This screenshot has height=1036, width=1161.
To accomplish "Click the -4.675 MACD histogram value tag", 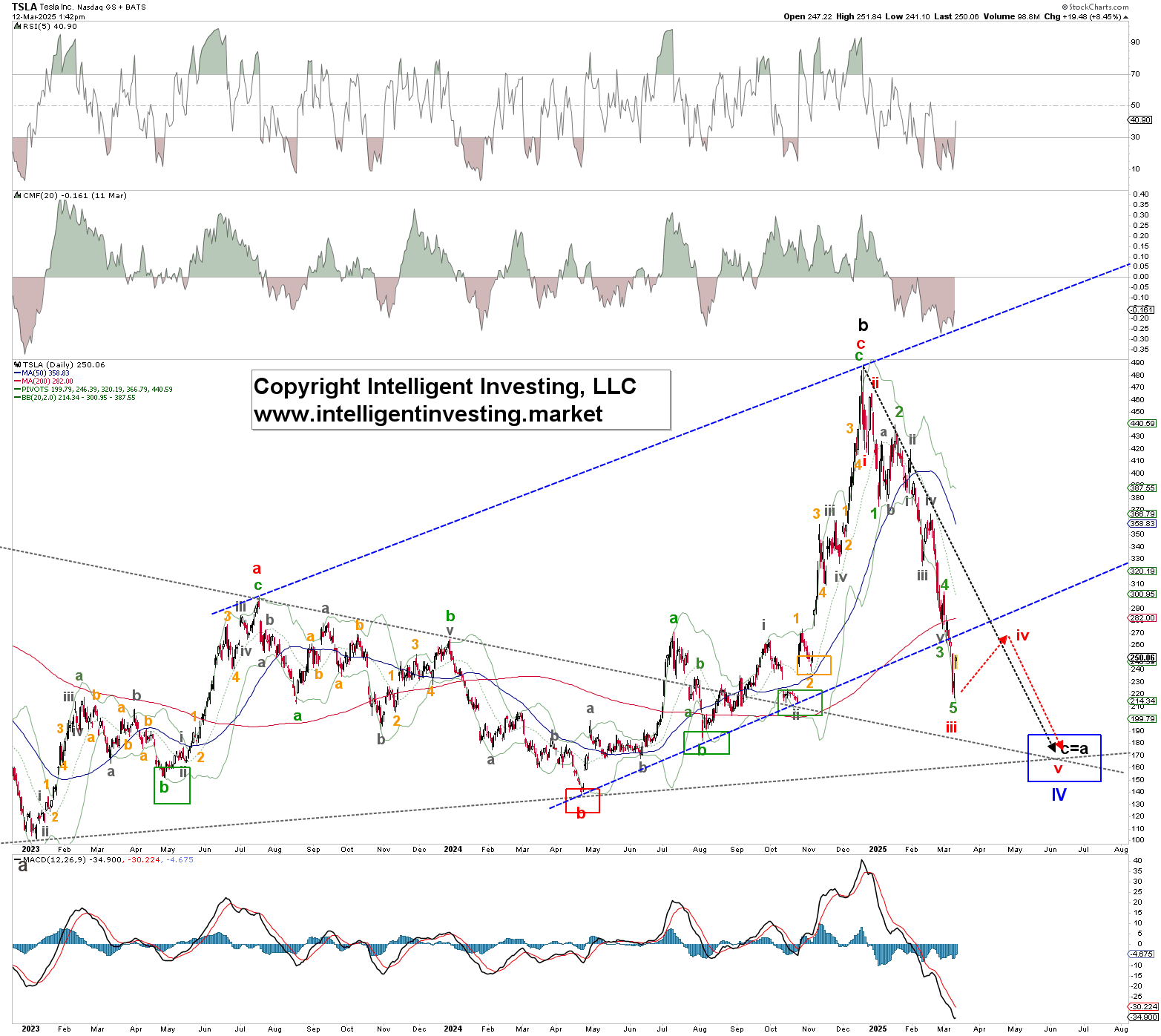I will 1141,954.
